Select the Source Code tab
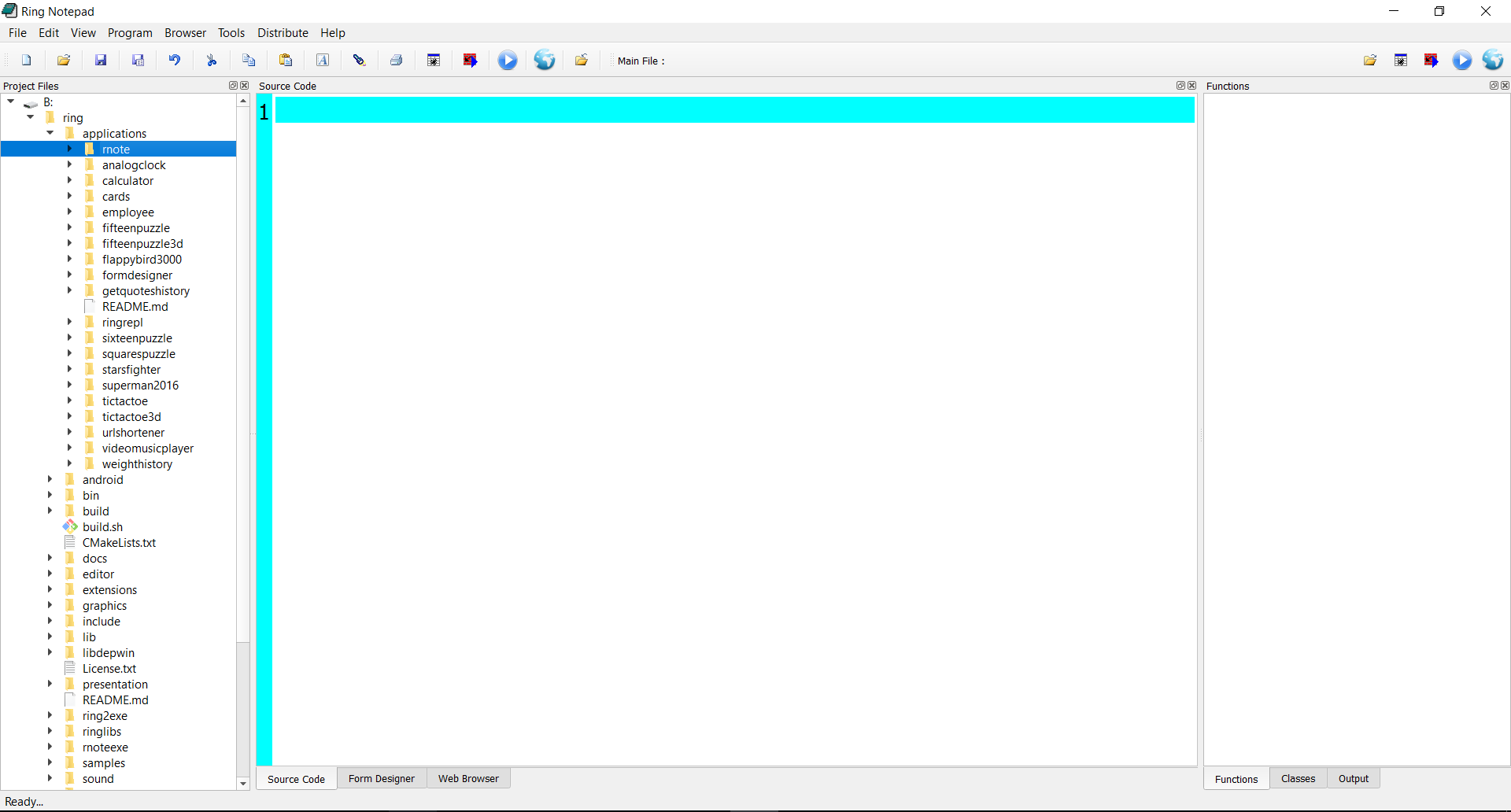The height and width of the screenshot is (812, 1511). [x=296, y=779]
